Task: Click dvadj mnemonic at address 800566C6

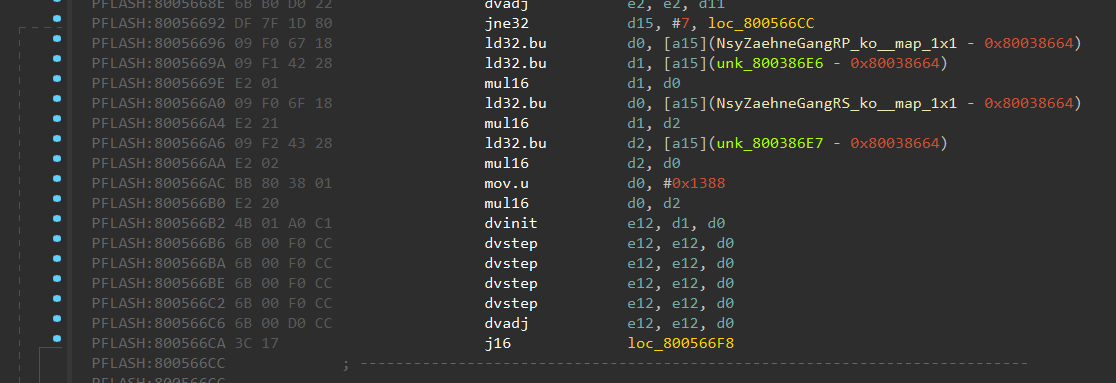Action: (506, 323)
